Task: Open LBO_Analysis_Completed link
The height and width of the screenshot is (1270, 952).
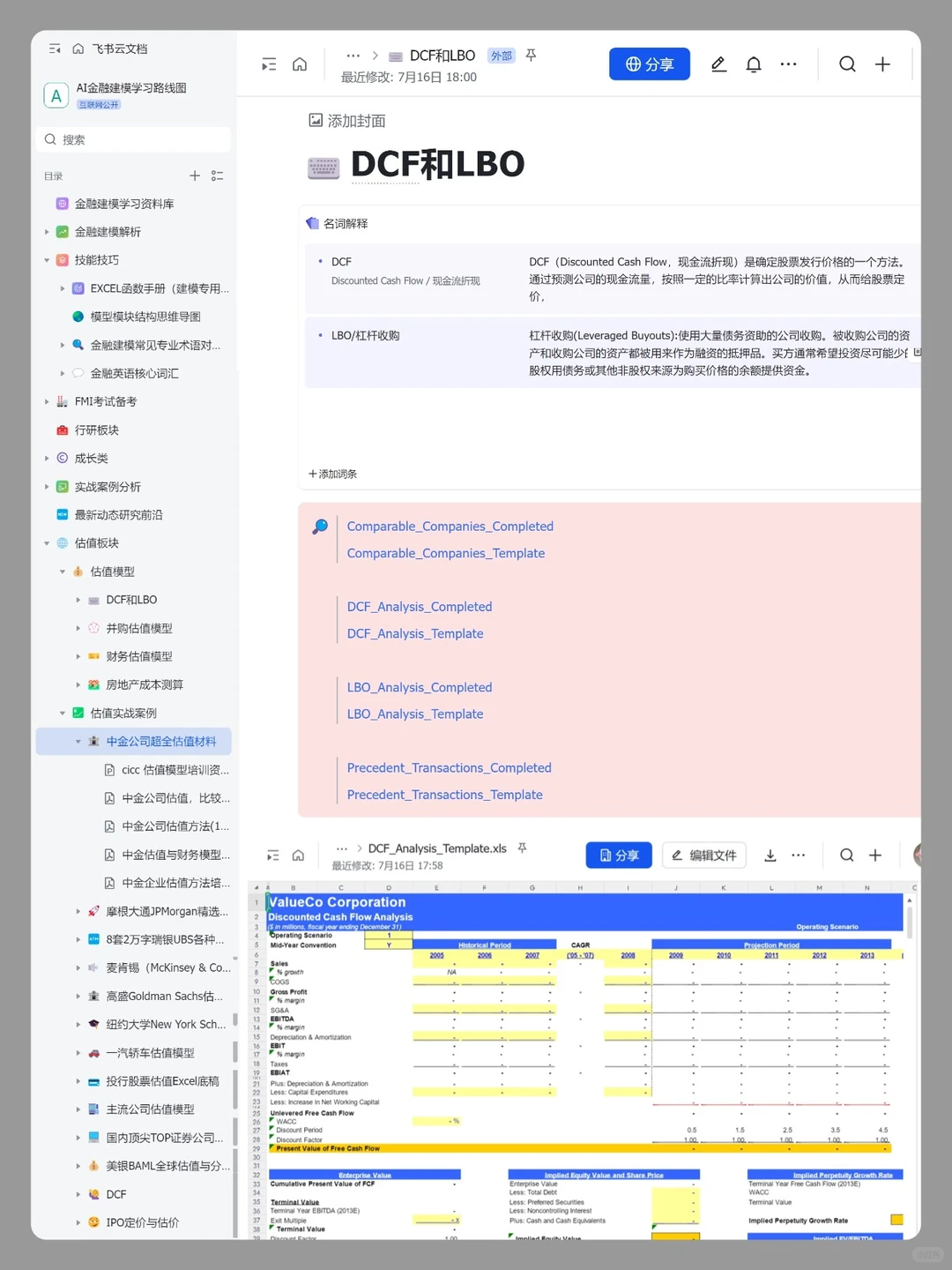Action: (420, 687)
